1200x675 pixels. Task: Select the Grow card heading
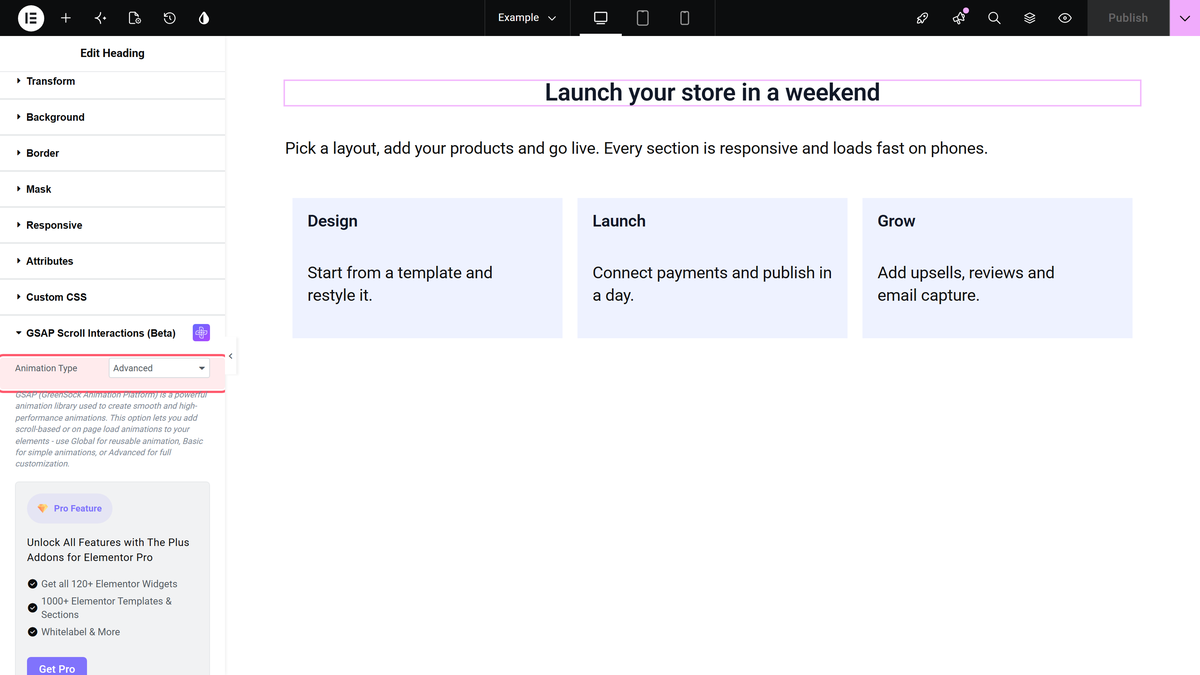(x=896, y=221)
